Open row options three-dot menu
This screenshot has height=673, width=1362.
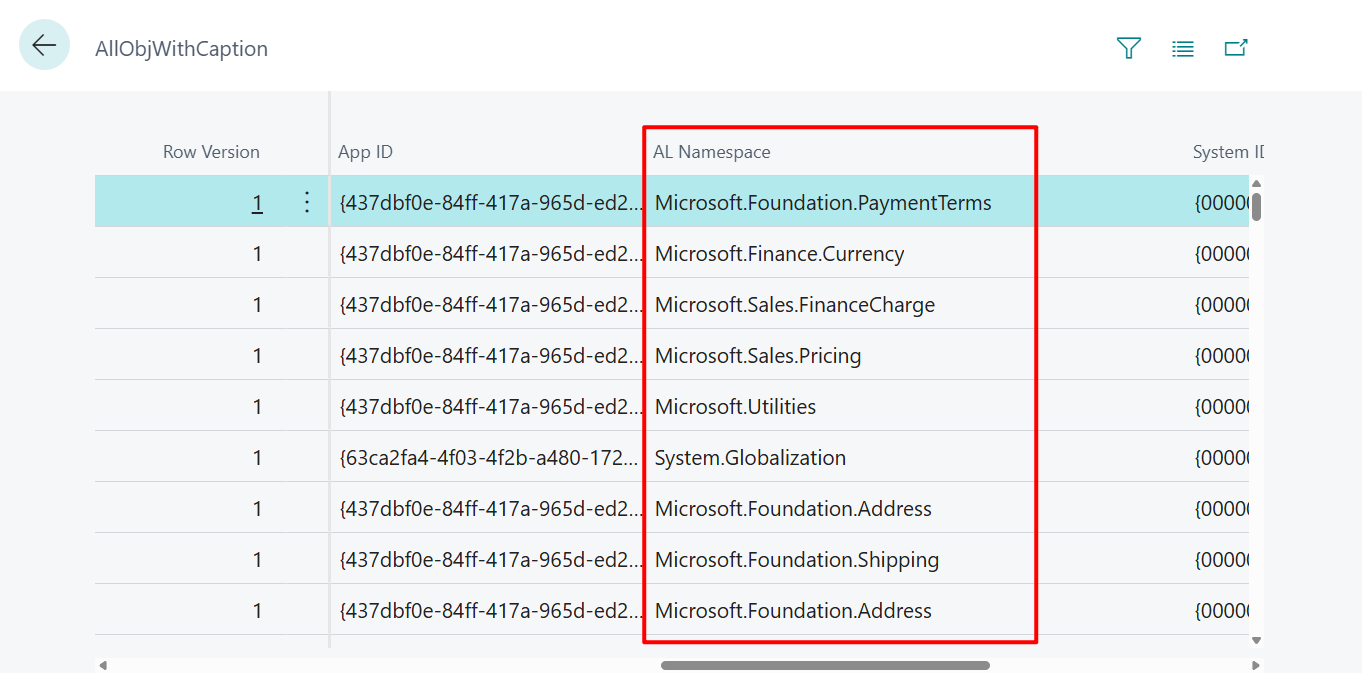(307, 203)
